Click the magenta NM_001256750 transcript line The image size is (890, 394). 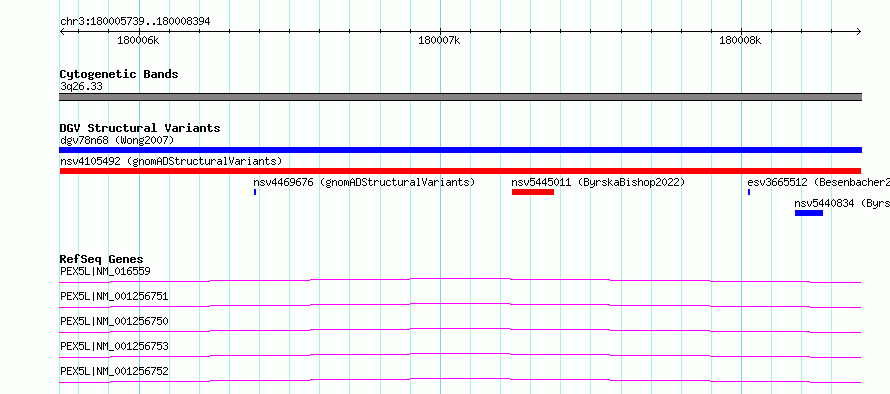point(460,330)
